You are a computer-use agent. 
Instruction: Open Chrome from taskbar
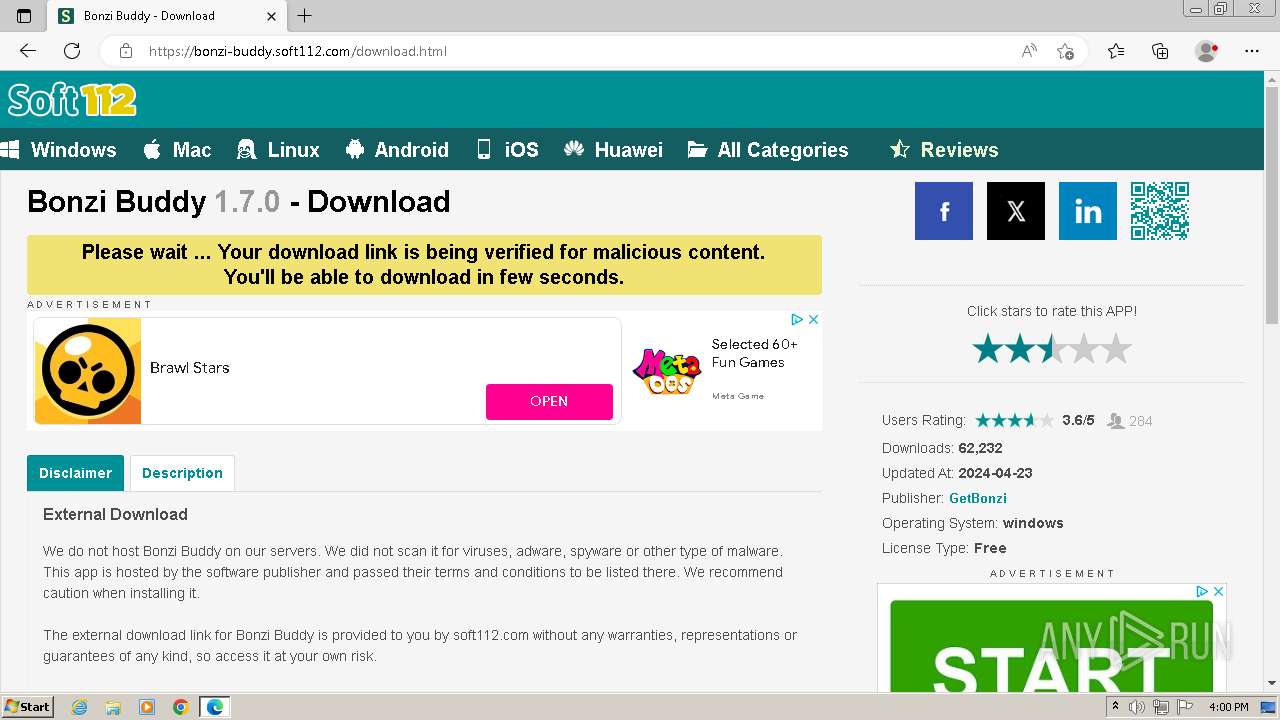point(180,707)
